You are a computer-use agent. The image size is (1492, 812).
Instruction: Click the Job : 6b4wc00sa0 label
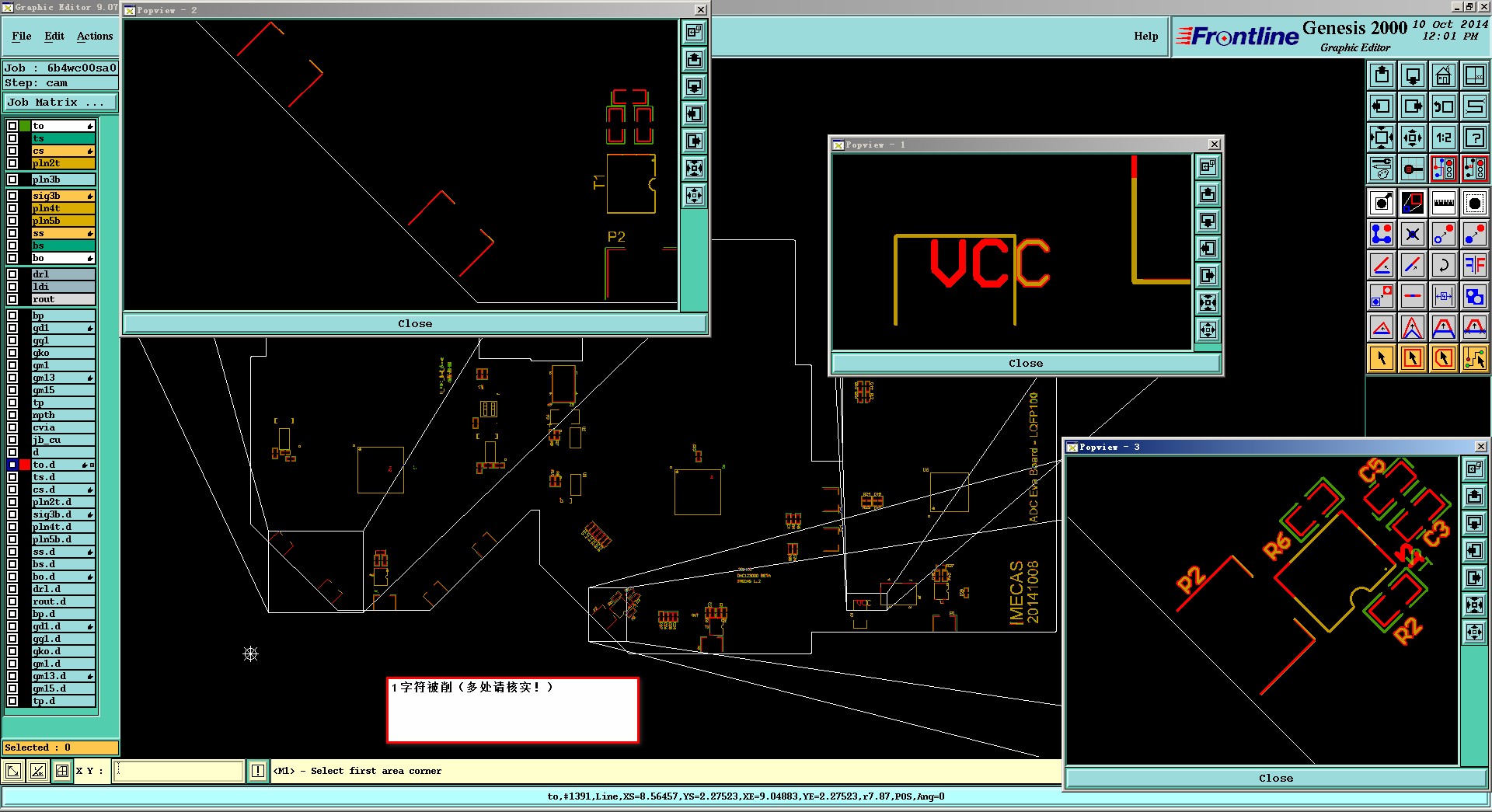pyautogui.click(x=61, y=68)
